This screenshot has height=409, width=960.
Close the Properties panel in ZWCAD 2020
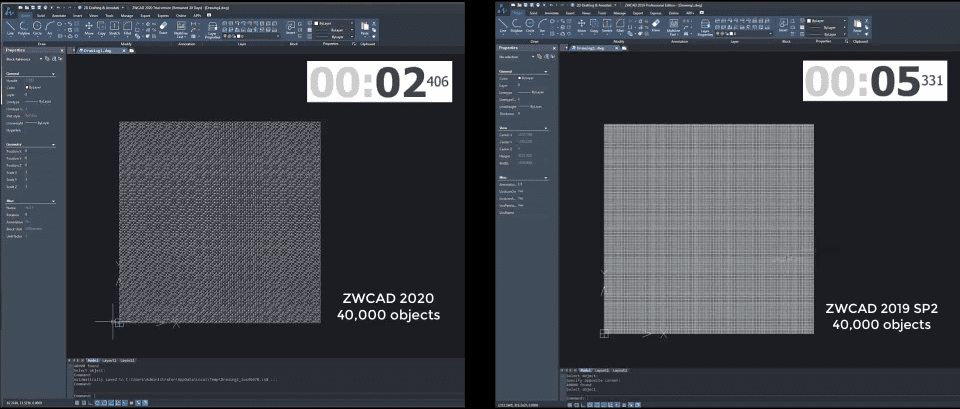[x=62, y=50]
